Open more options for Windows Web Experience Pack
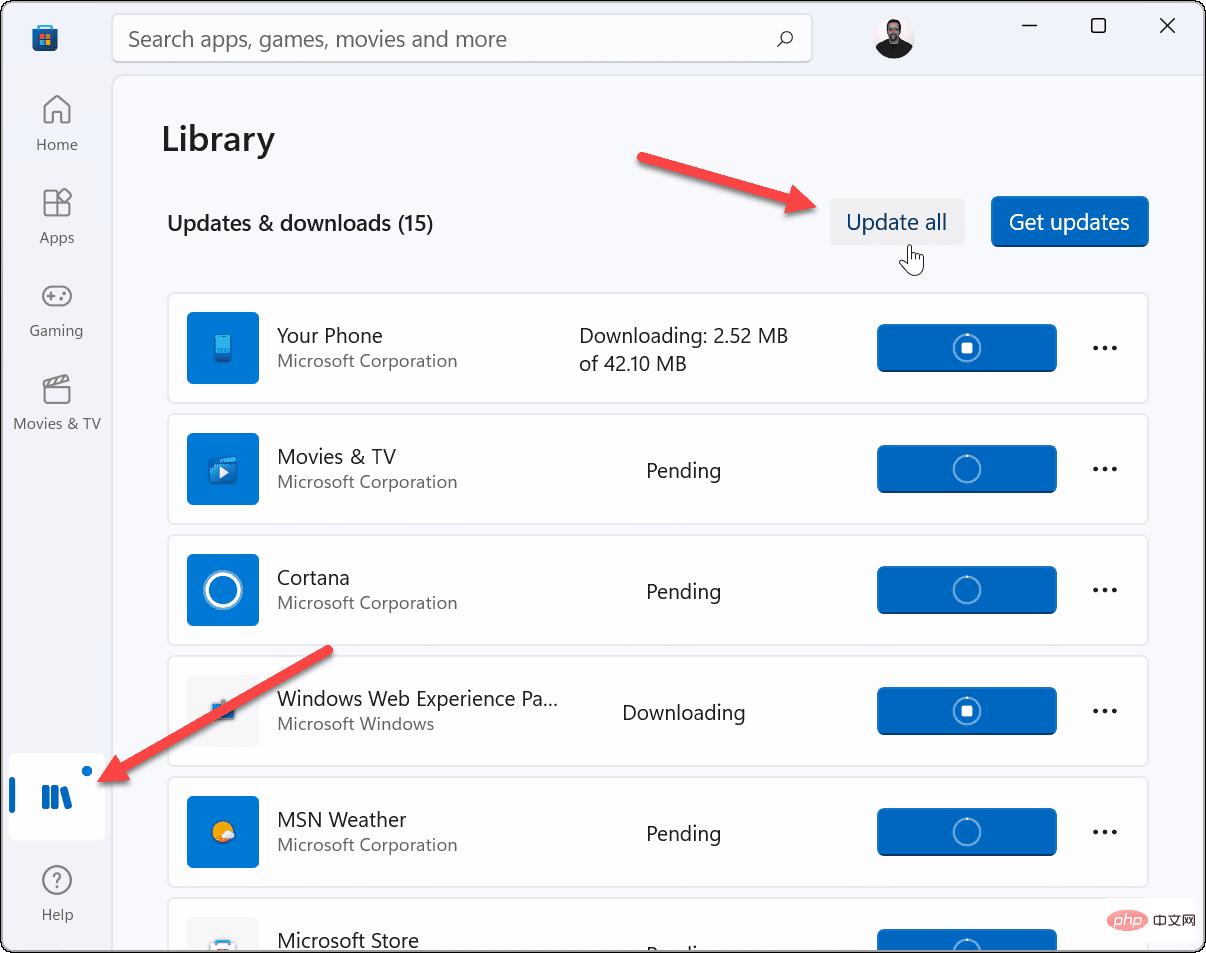This screenshot has height=953, width=1206. click(1105, 711)
